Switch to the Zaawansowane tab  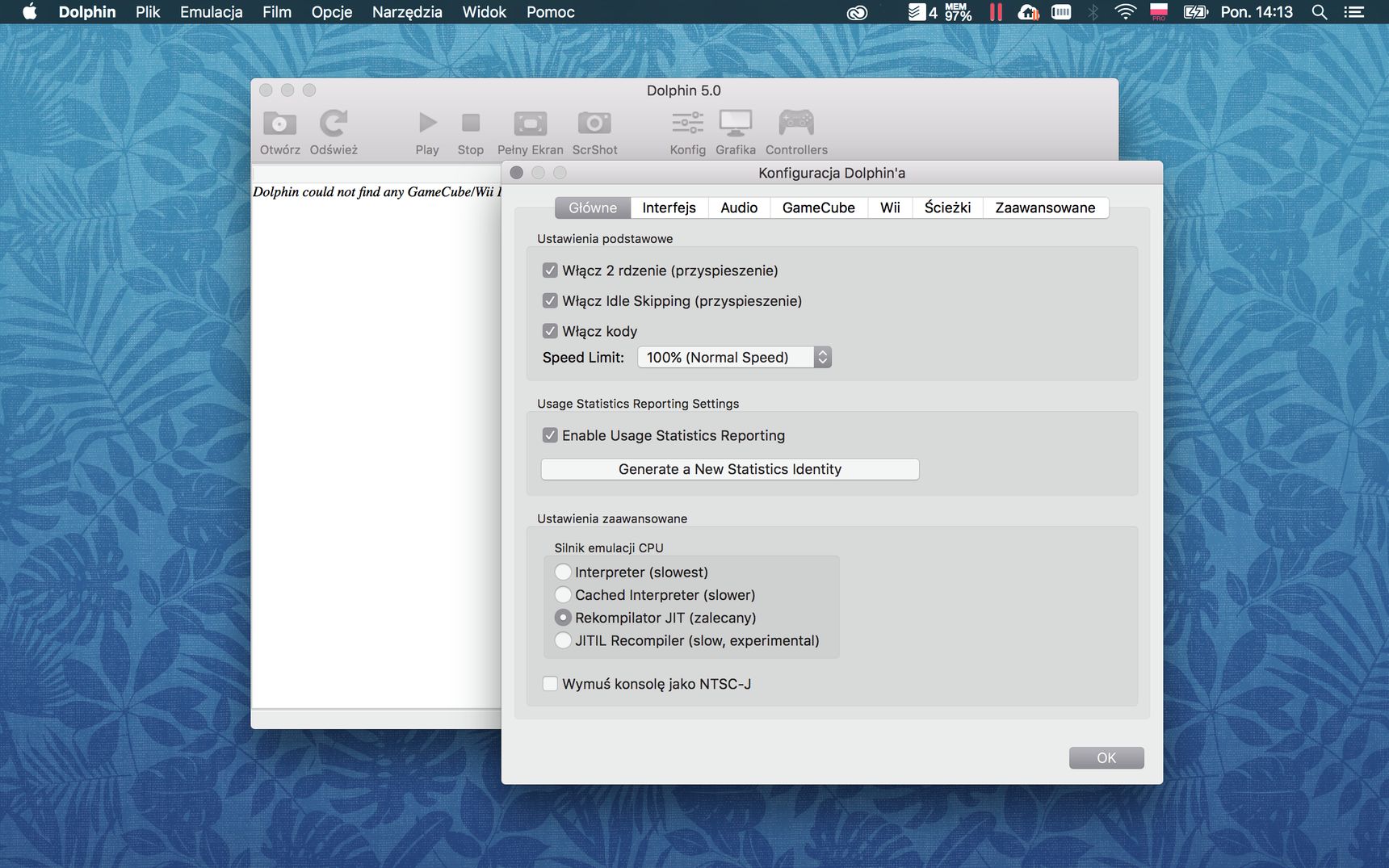click(1045, 208)
